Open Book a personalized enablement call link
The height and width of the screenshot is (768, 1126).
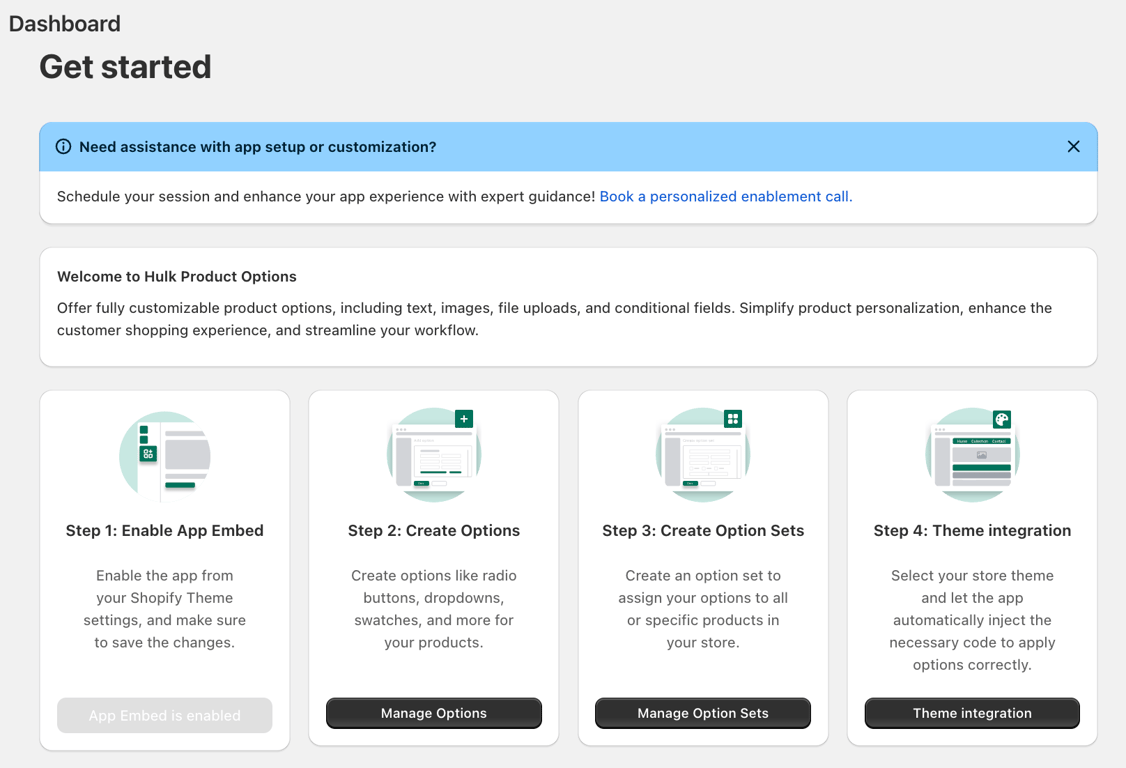[x=725, y=197]
